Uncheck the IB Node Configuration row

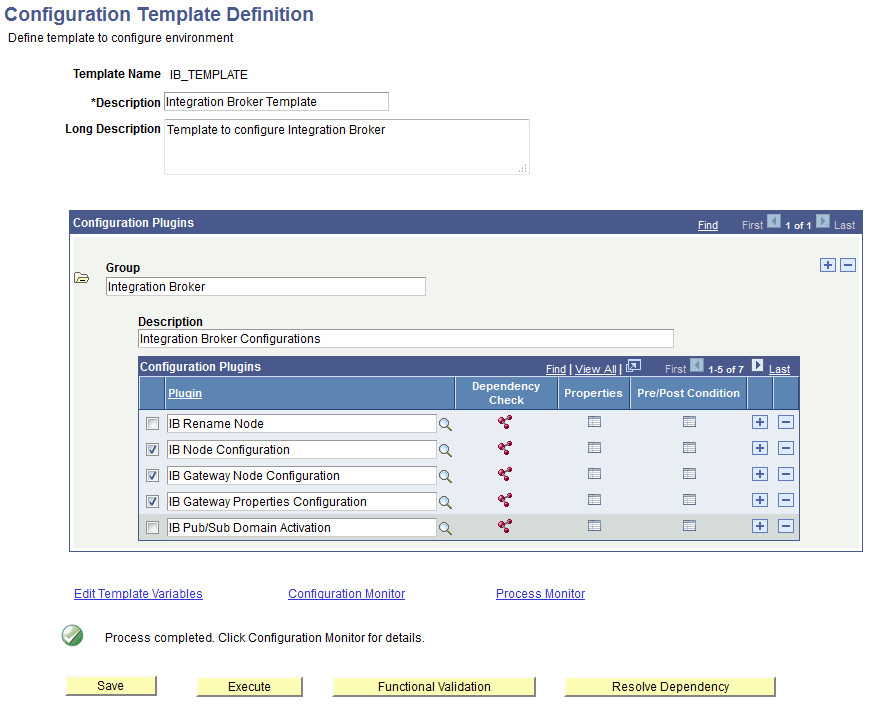(x=152, y=449)
